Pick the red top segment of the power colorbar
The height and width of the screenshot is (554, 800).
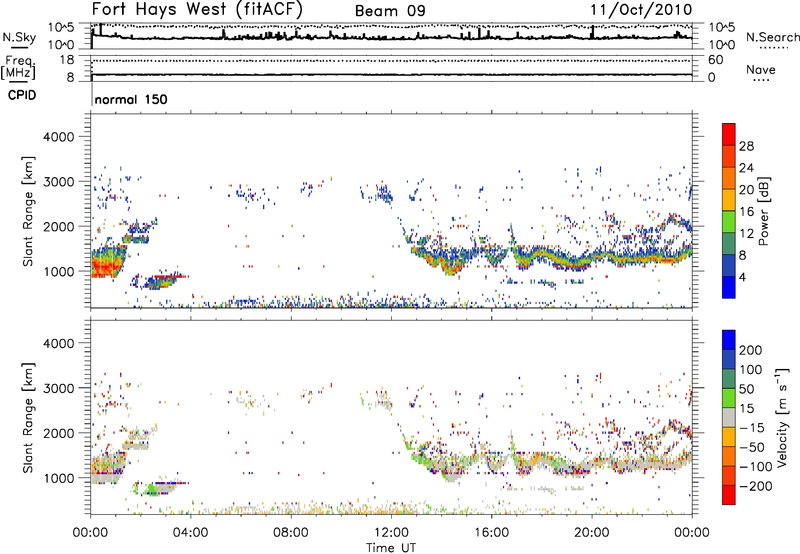click(729, 134)
